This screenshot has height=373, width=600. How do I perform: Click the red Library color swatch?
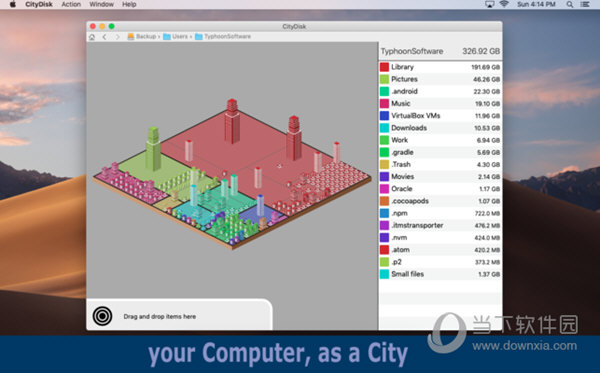(x=384, y=67)
